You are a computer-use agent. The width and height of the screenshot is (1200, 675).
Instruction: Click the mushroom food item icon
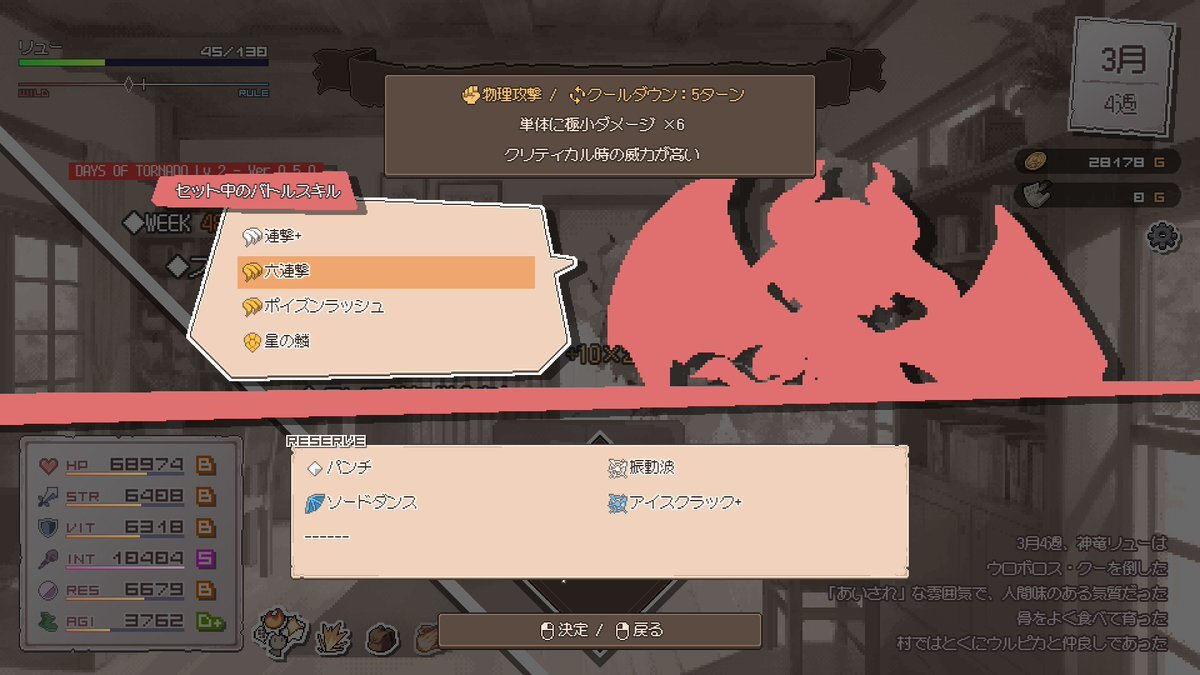click(x=278, y=630)
